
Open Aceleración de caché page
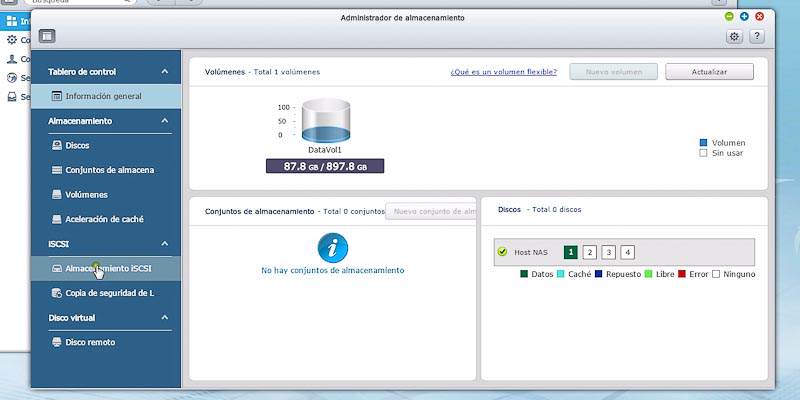106,219
